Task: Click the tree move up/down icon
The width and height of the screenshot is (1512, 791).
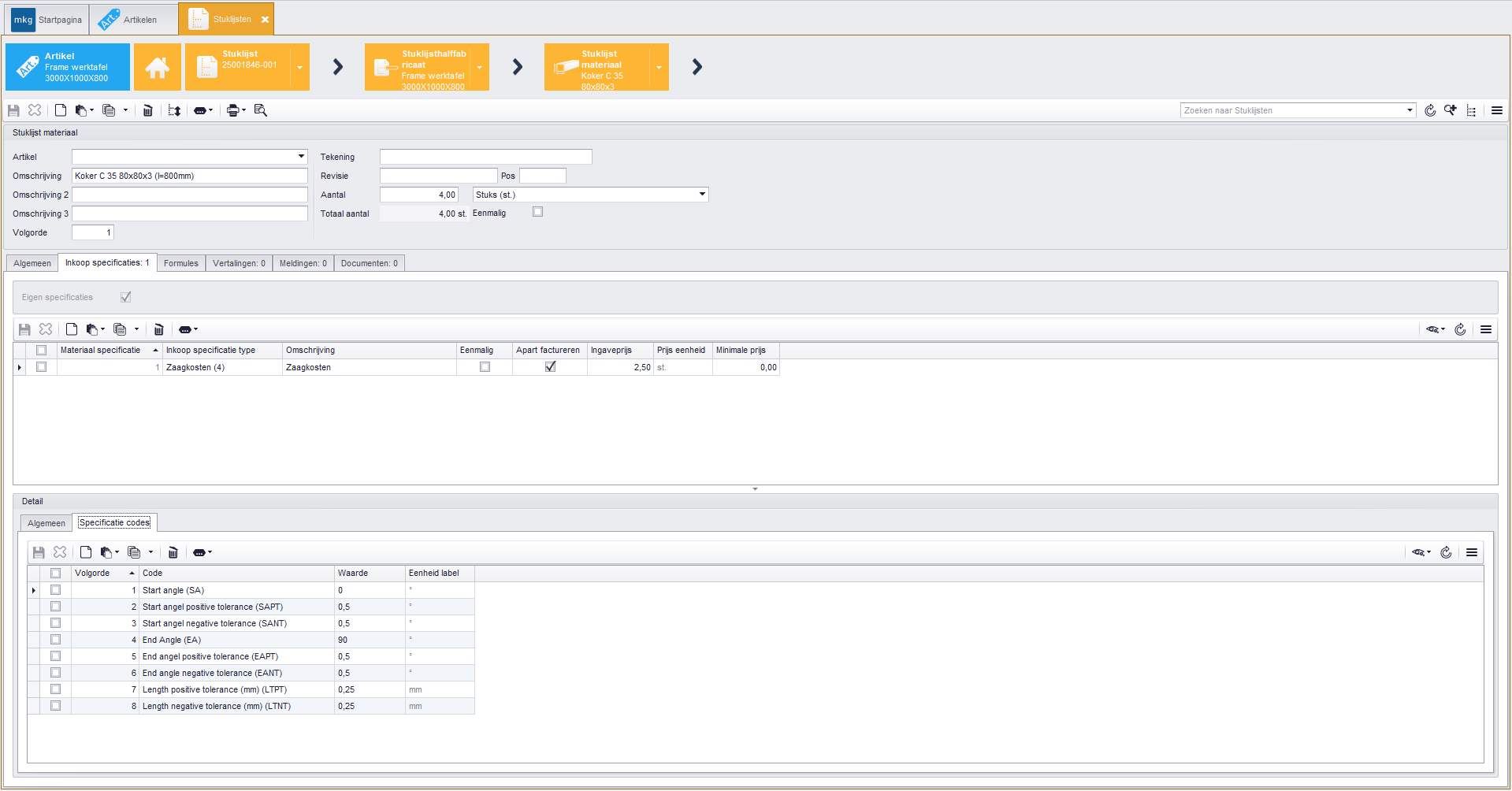Action: [x=174, y=110]
